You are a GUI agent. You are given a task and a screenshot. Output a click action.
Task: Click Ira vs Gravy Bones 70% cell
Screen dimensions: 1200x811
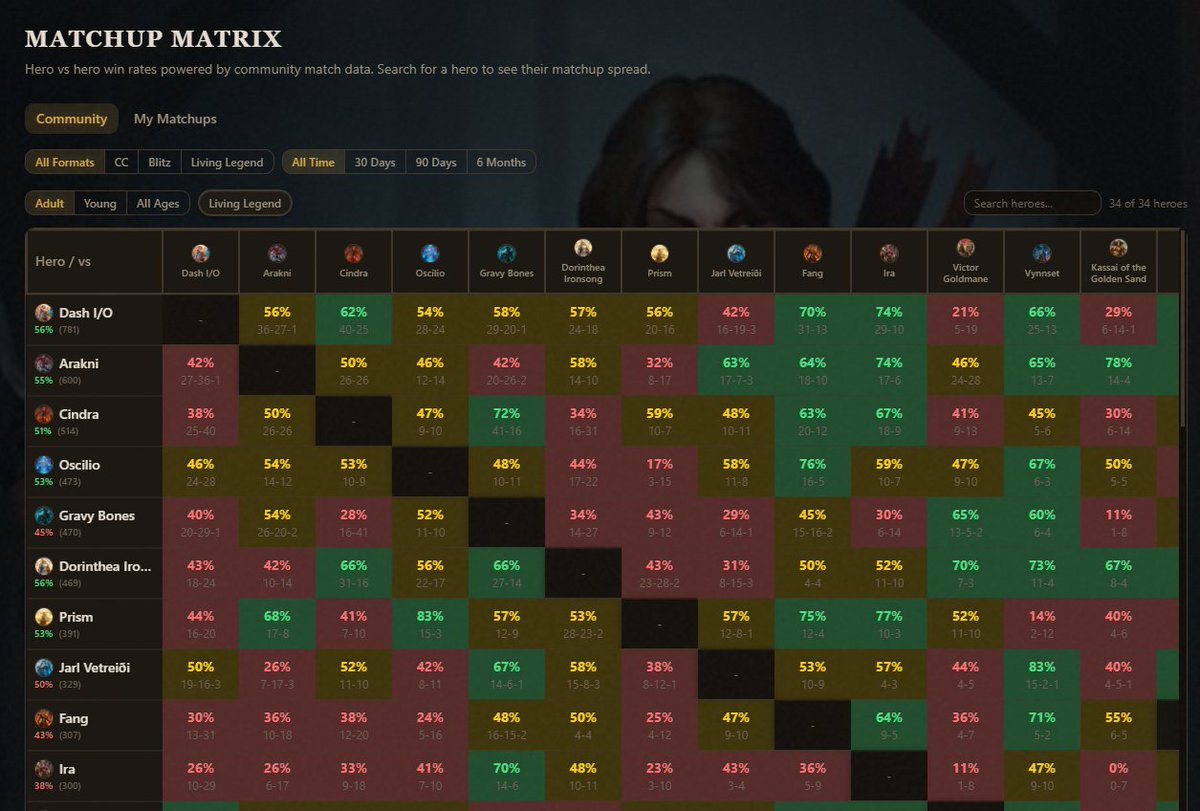pyautogui.click(x=507, y=776)
